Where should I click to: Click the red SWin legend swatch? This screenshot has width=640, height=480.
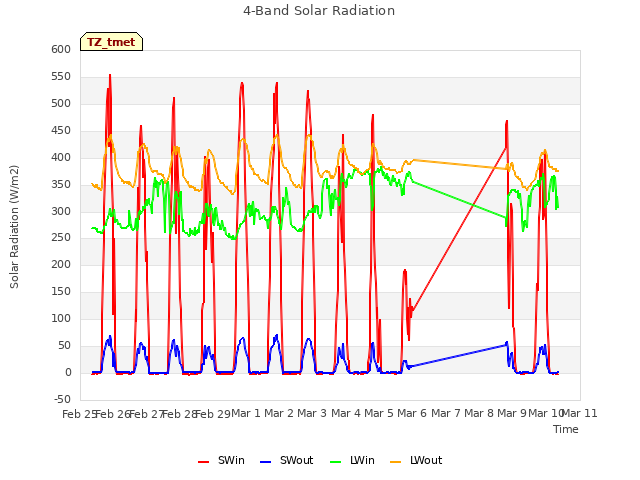(203, 462)
